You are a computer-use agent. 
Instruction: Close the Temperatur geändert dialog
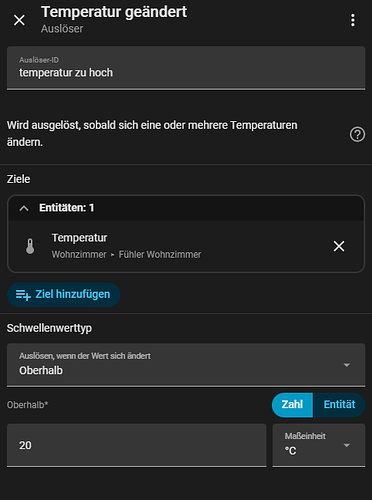click(x=19, y=20)
